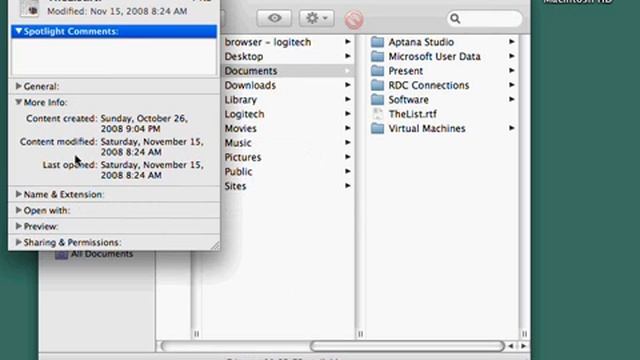Click the RDC Connections folder icon
The image size is (640, 360).
pyautogui.click(x=378, y=85)
